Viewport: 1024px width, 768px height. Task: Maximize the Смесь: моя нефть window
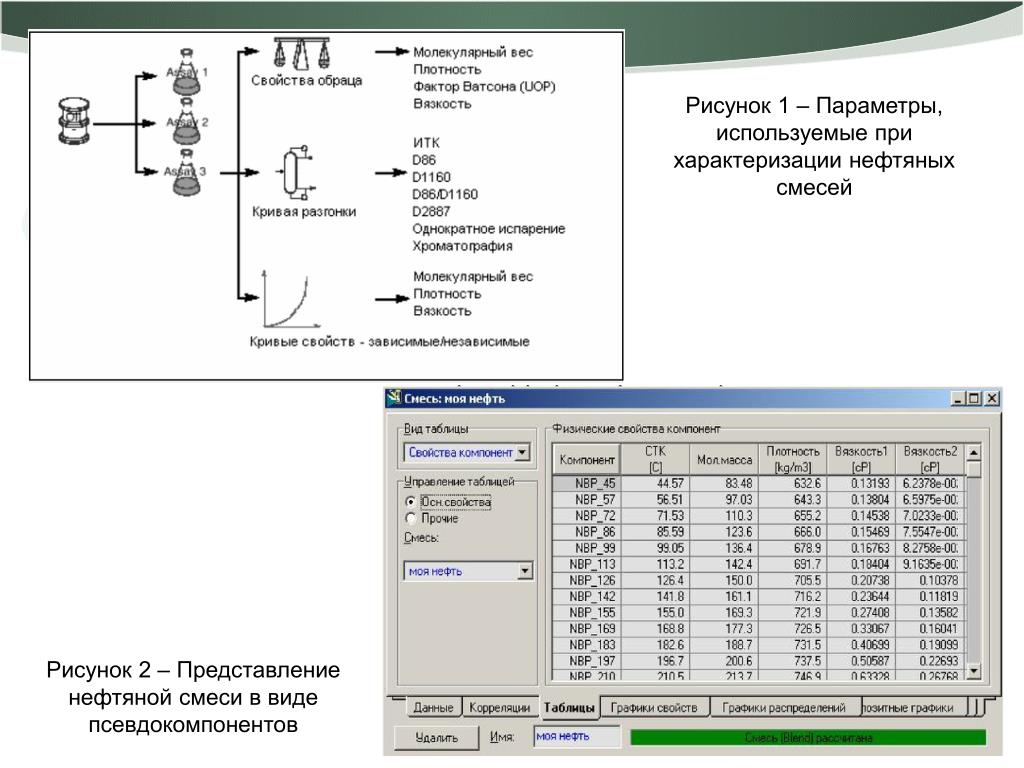coord(974,398)
